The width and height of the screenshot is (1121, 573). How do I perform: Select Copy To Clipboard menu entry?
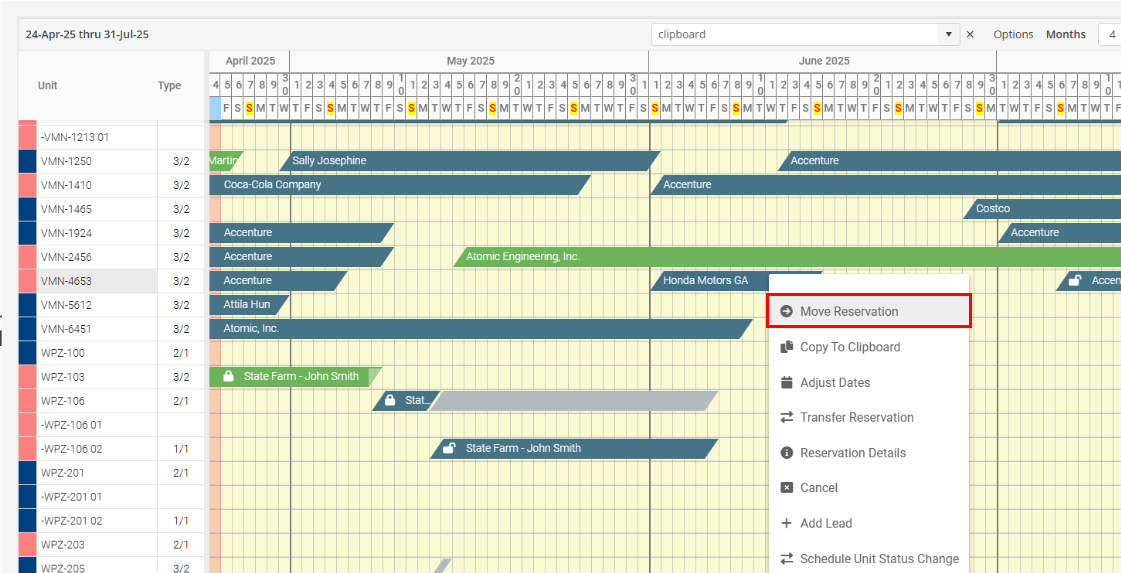(849, 347)
